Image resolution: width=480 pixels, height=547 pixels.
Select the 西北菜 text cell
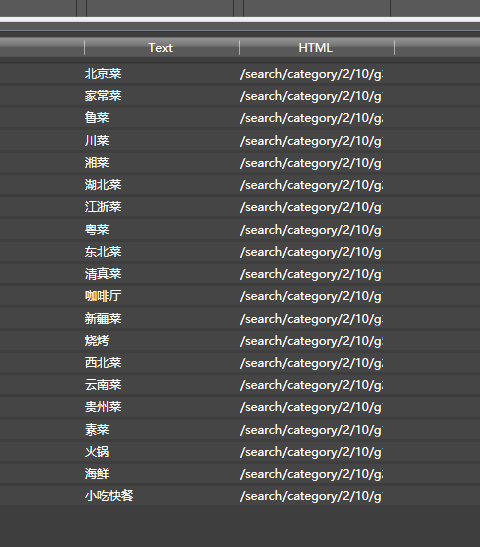coord(103,363)
